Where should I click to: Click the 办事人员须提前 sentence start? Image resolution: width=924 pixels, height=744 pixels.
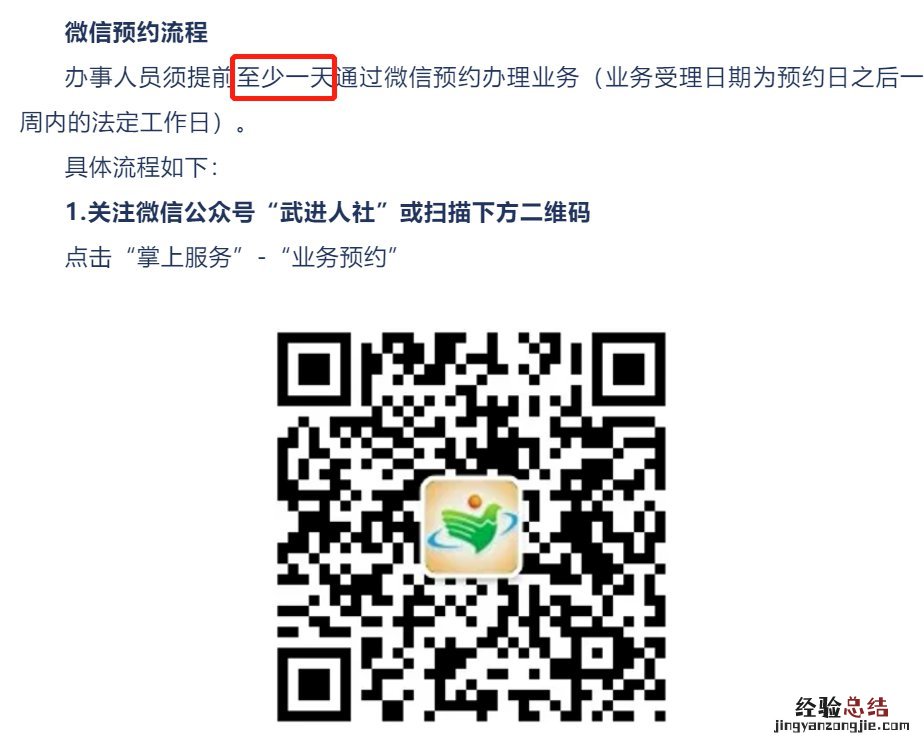pyautogui.click(x=148, y=78)
